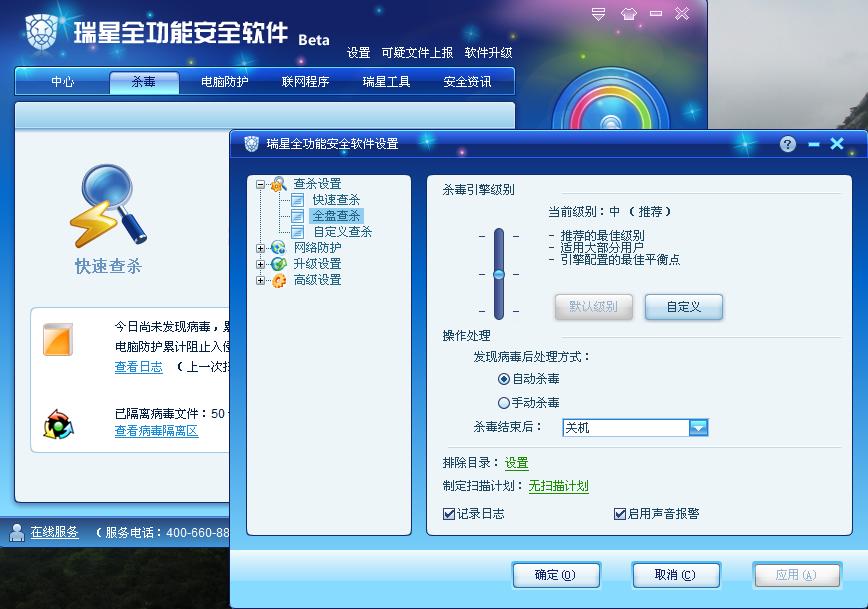Screen dimensions: 868x609
Task: Open the 电脑防护 tab
Action: pyautogui.click(x=224, y=82)
